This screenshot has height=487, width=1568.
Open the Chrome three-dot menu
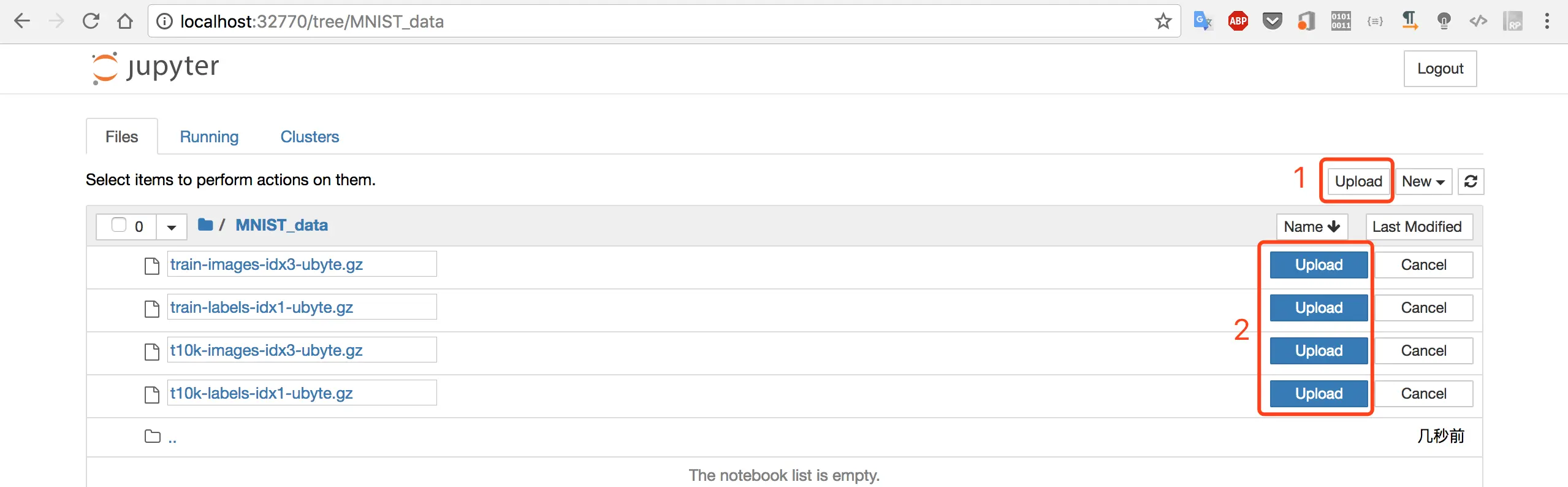click(x=1547, y=21)
